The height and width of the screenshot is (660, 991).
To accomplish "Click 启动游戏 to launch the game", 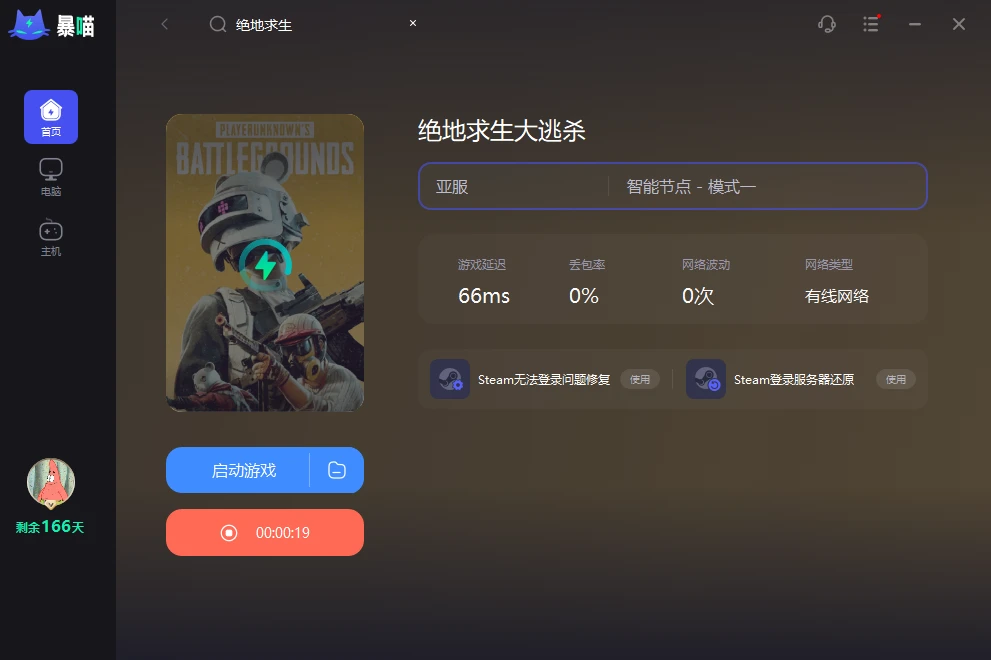I will click(244, 470).
